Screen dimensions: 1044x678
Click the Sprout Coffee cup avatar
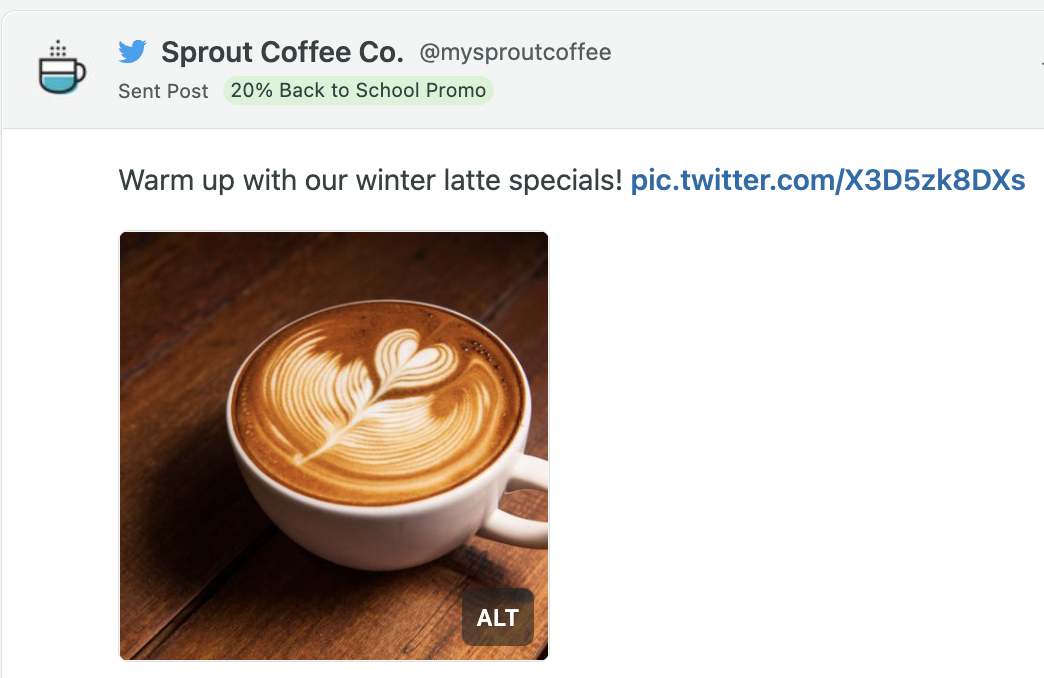(x=62, y=67)
